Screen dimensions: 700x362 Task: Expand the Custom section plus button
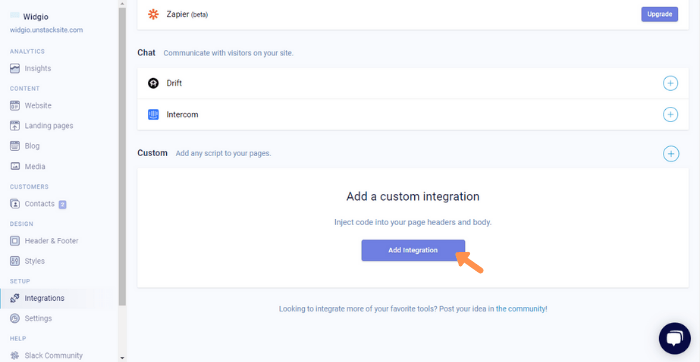tap(671, 154)
